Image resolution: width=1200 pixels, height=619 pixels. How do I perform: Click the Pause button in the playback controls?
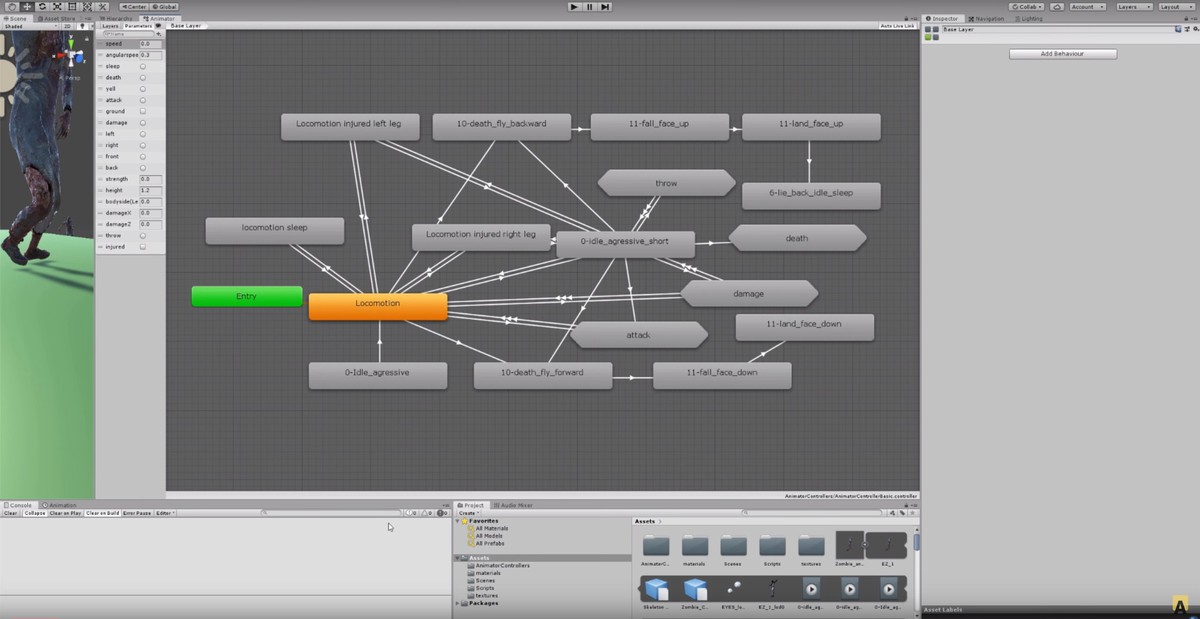click(x=589, y=6)
